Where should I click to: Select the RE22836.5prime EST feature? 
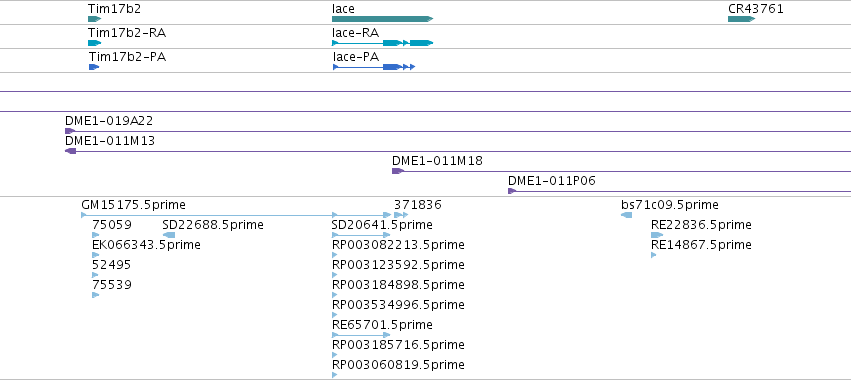657,235
